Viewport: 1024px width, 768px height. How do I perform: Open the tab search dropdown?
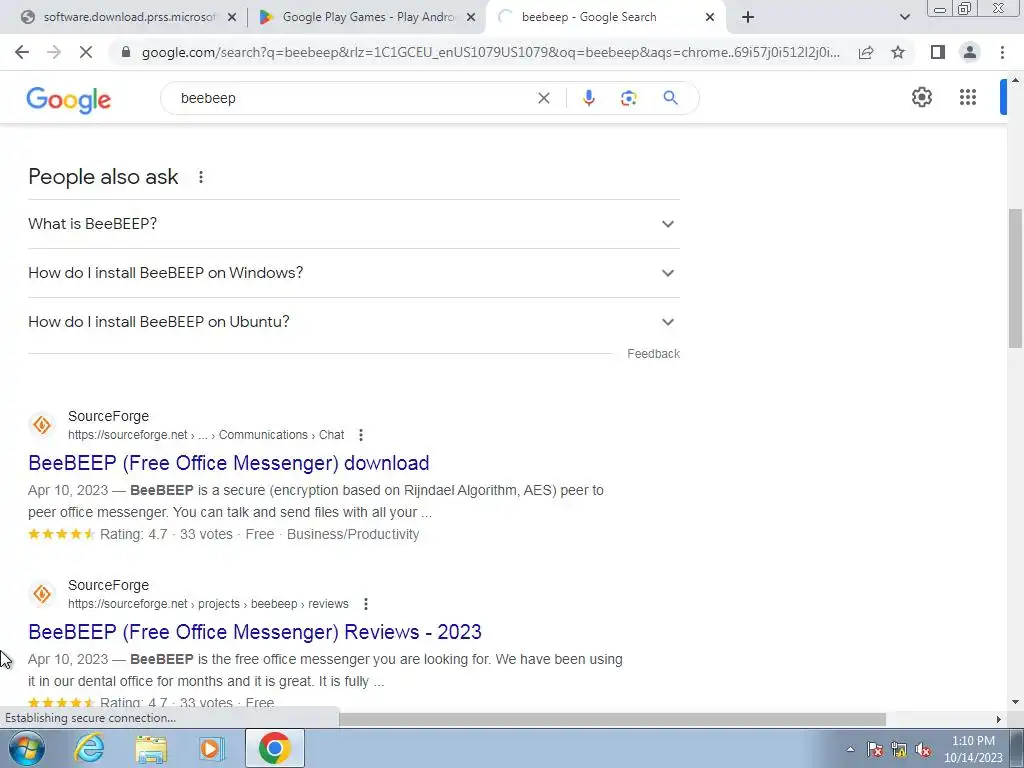coord(904,18)
